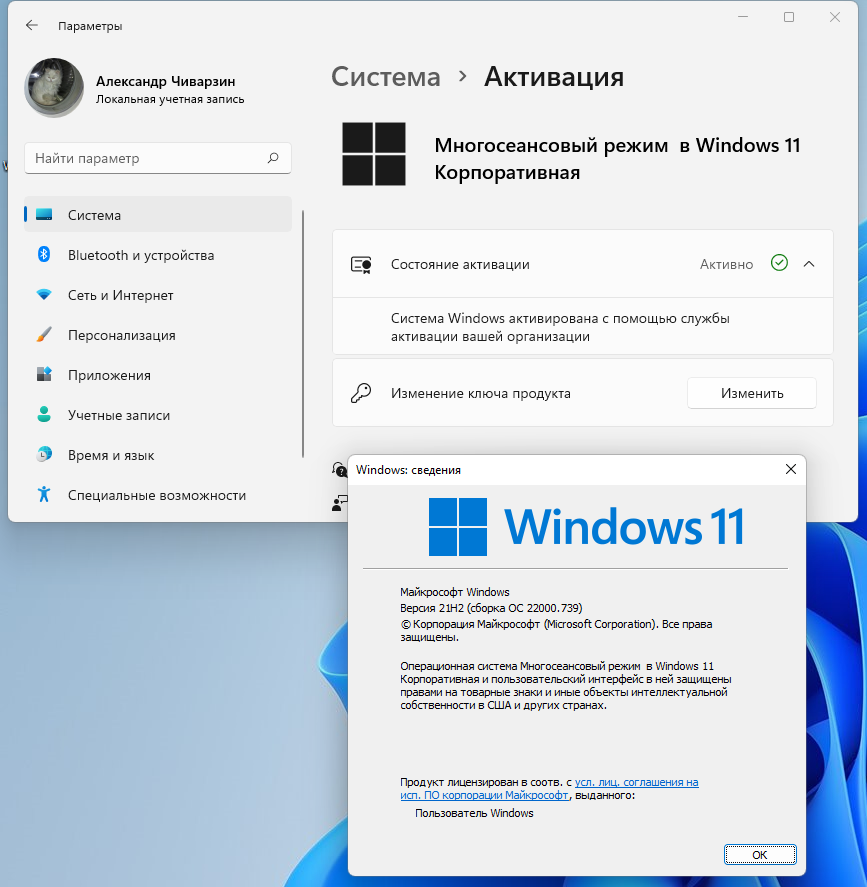Click the 'Активно' status text
The image size is (867, 887).
726,264
